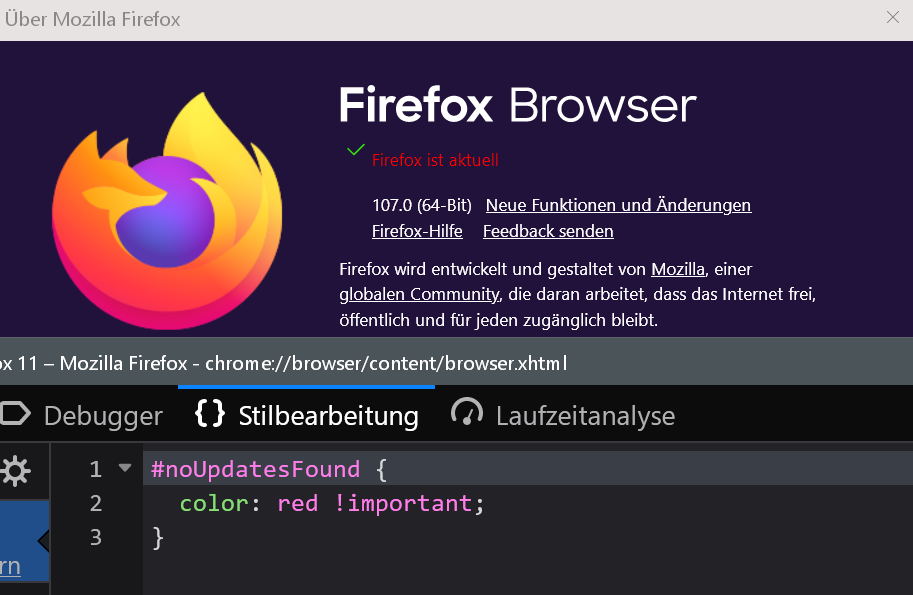Click line number 1 in gutter

tap(96, 469)
